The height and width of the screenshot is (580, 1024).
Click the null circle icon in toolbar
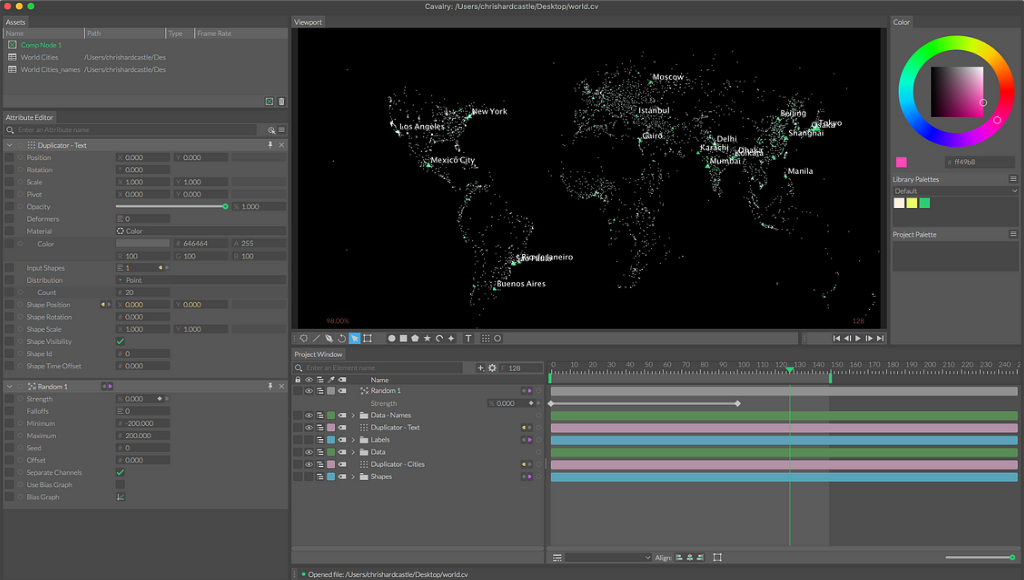[x=498, y=338]
